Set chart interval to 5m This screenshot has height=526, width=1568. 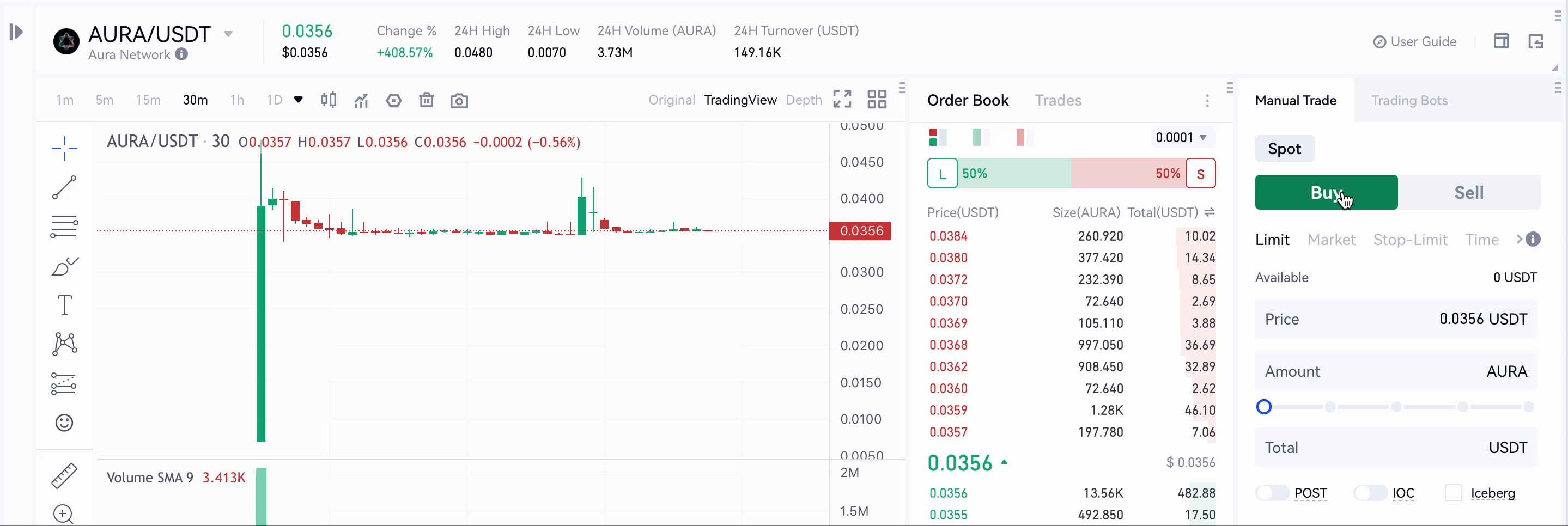(105, 100)
